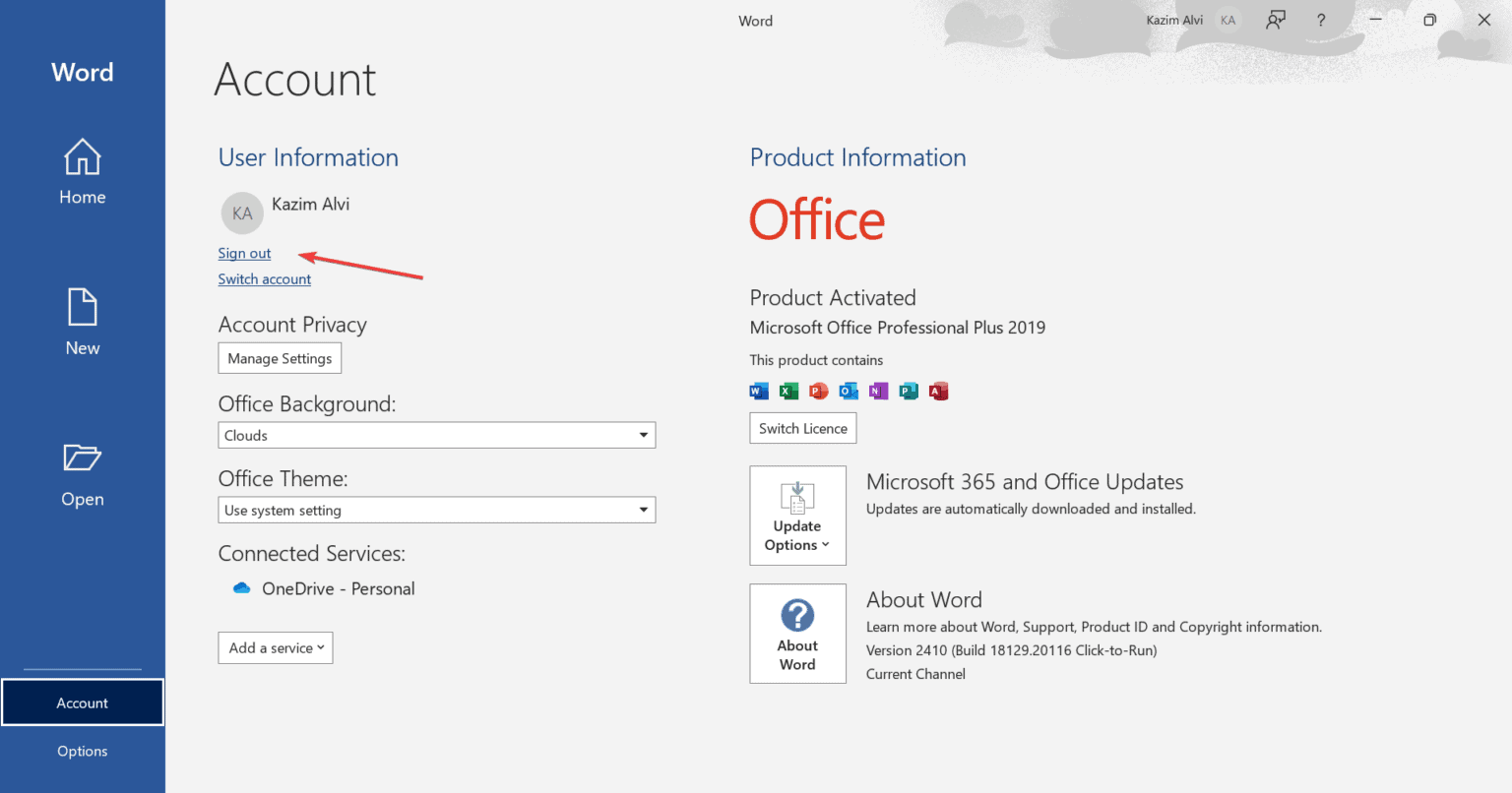Select the Account tab in sidebar
The height and width of the screenshot is (793, 1512).
coord(83,702)
